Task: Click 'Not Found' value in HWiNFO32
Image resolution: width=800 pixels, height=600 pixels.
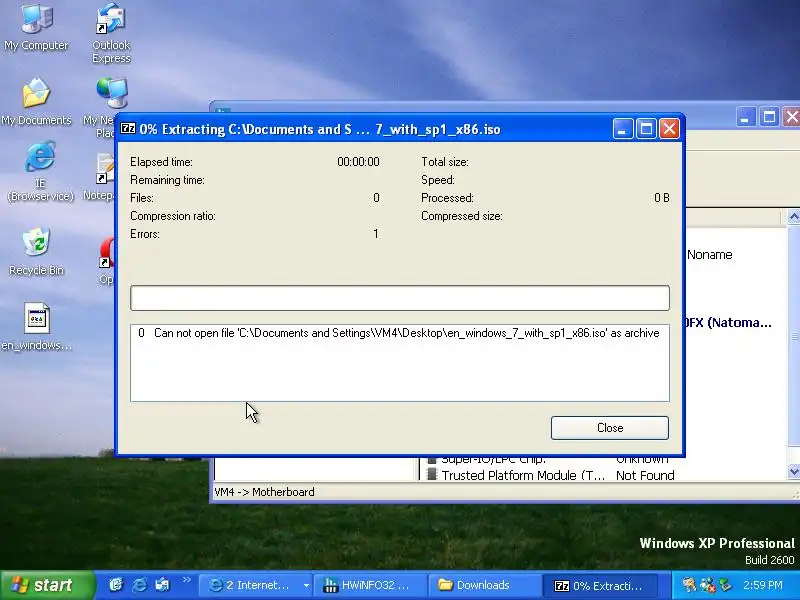Action: click(645, 476)
